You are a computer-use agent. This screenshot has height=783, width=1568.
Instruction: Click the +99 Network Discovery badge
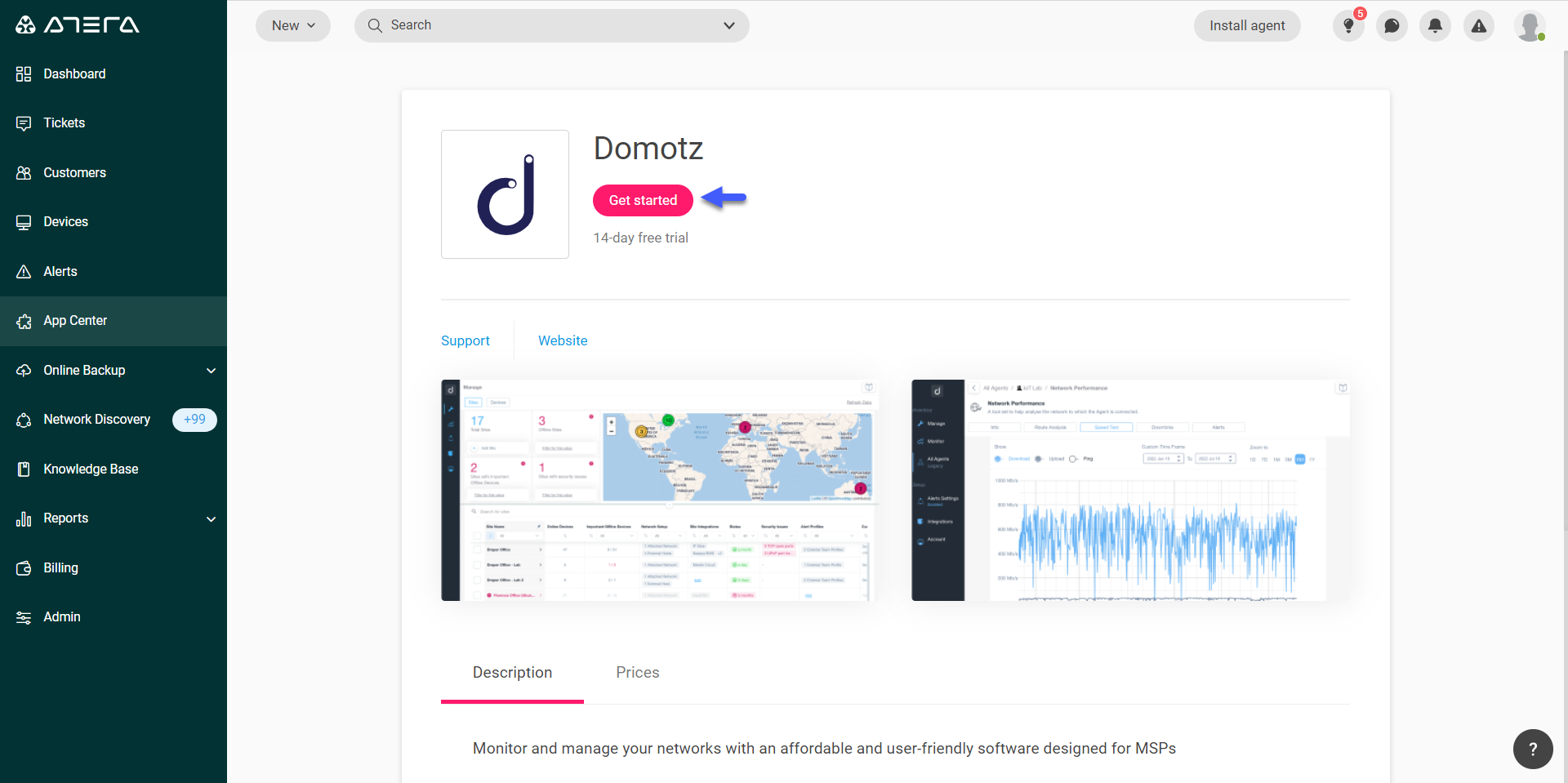(194, 420)
